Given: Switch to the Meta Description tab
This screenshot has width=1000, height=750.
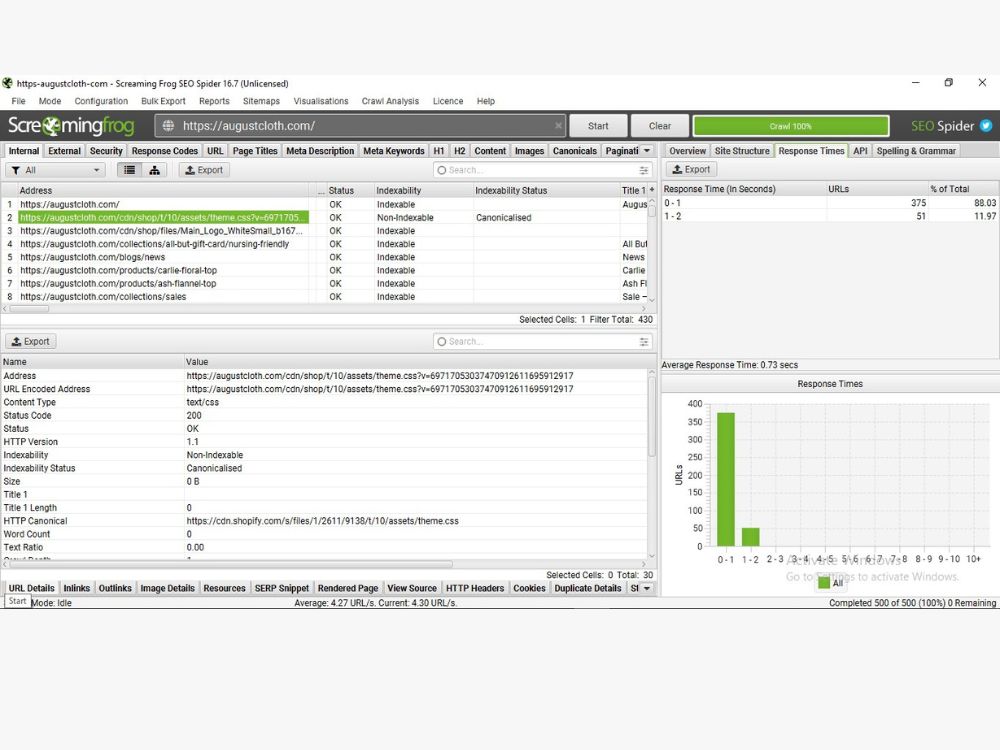Looking at the screenshot, I should 320,151.
